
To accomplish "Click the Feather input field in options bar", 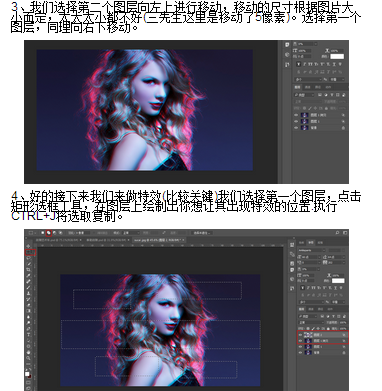I will (84, 233).
